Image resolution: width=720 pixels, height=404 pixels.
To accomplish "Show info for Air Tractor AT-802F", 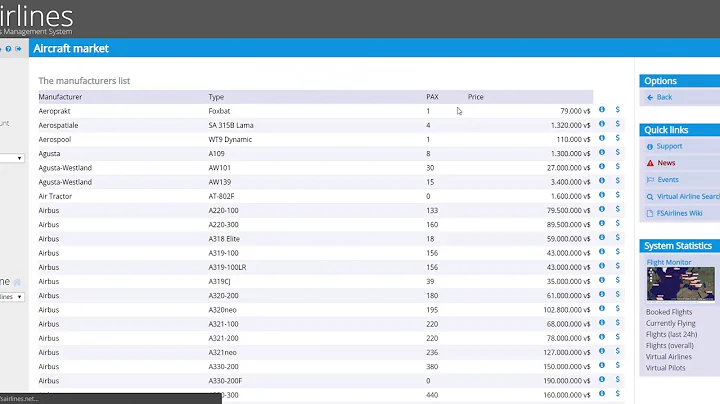I will pos(602,195).
